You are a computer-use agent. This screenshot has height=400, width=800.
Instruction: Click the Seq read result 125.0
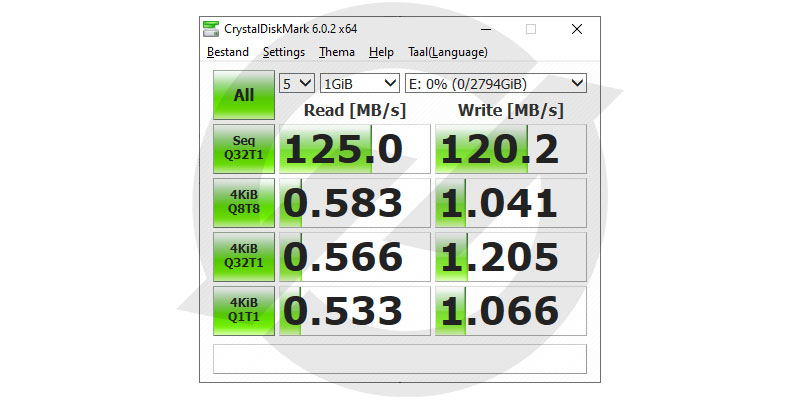355,149
